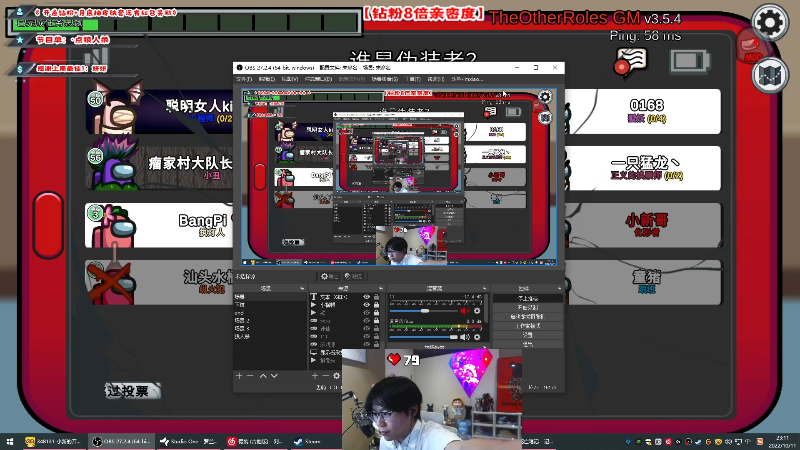This screenshot has width=800, height=450.
Task: Pop out the Scene Transitions dock header icon
Action: pos(484,347)
